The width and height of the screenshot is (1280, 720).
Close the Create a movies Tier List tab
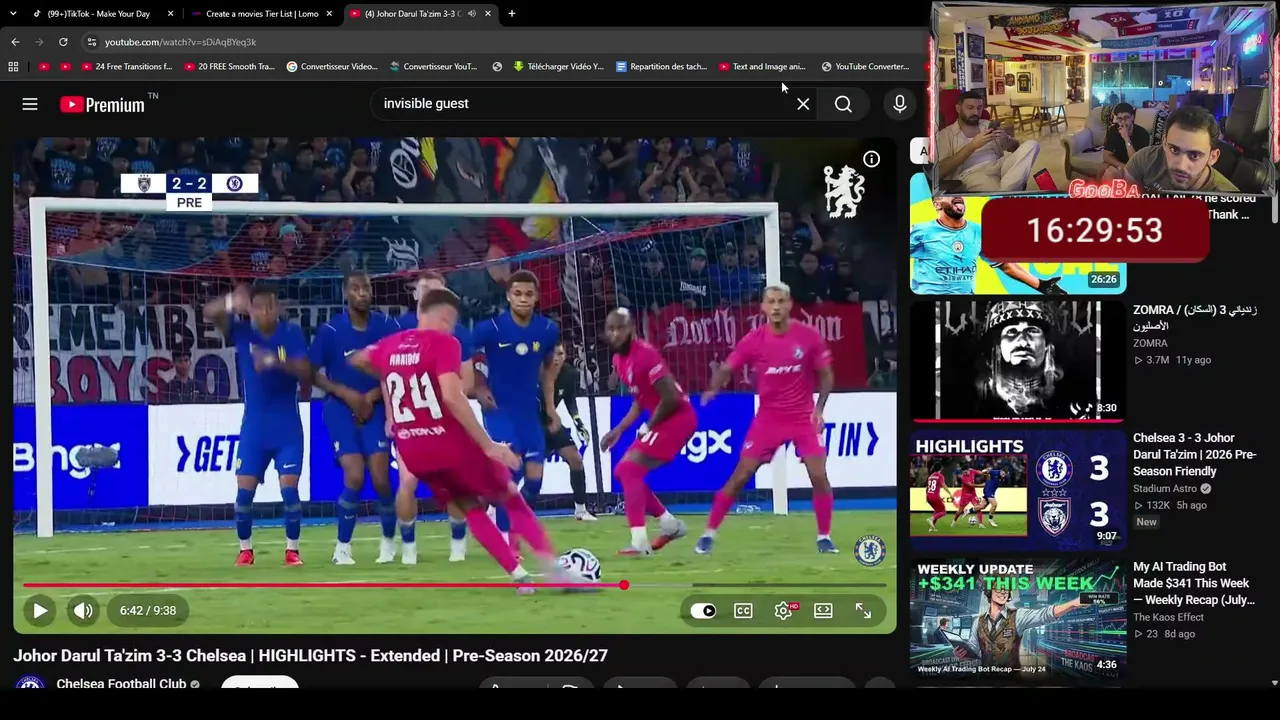329,14
